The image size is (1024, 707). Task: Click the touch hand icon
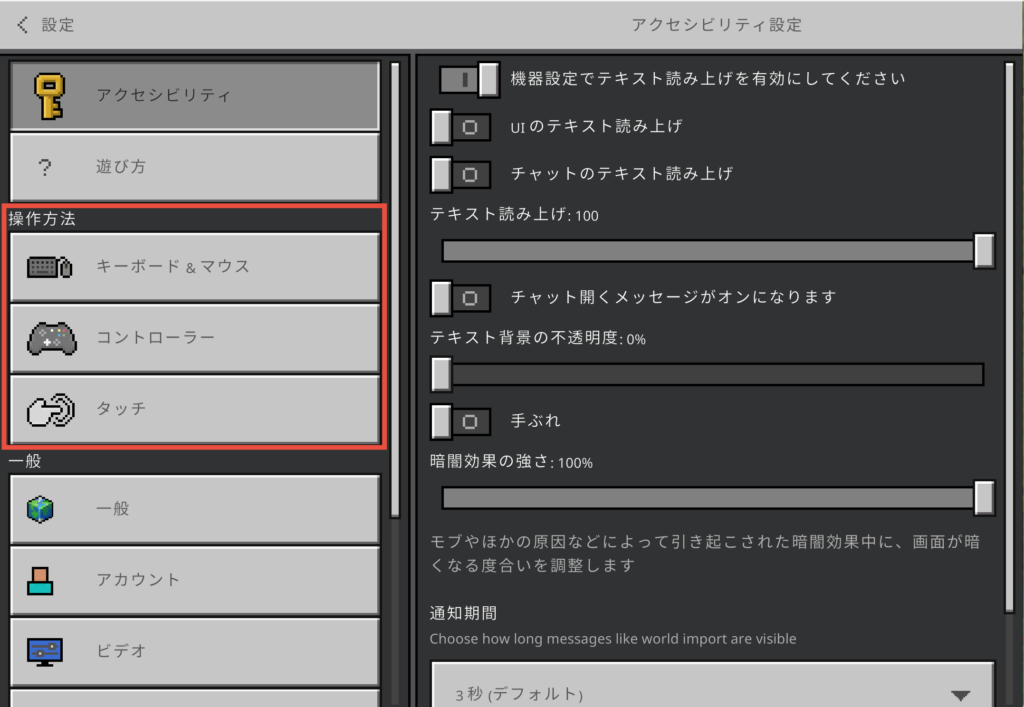49,409
